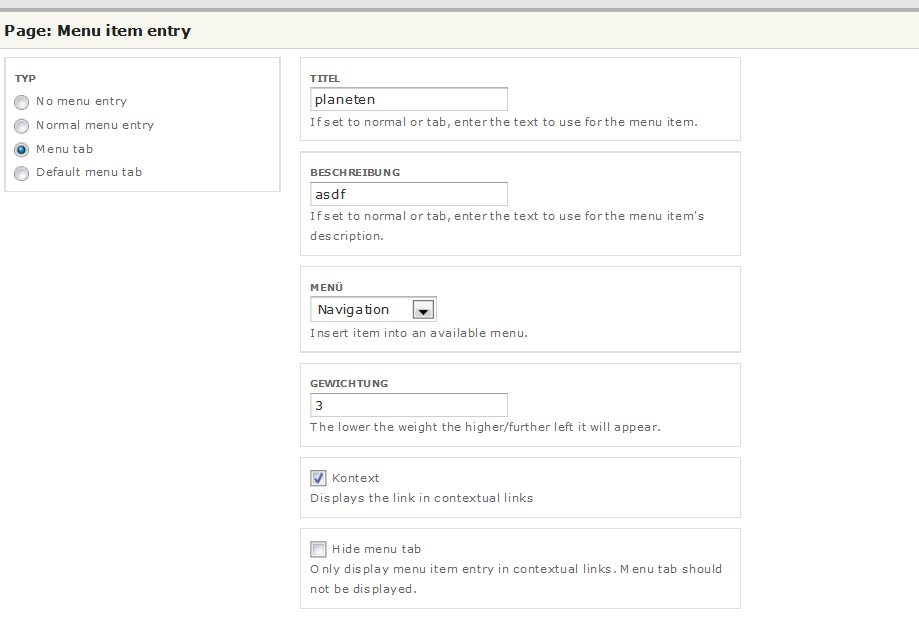The height and width of the screenshot is (639, 919).
Task: Pick the 'Default menu tab' radio option
Action: (x=22, y=173)
